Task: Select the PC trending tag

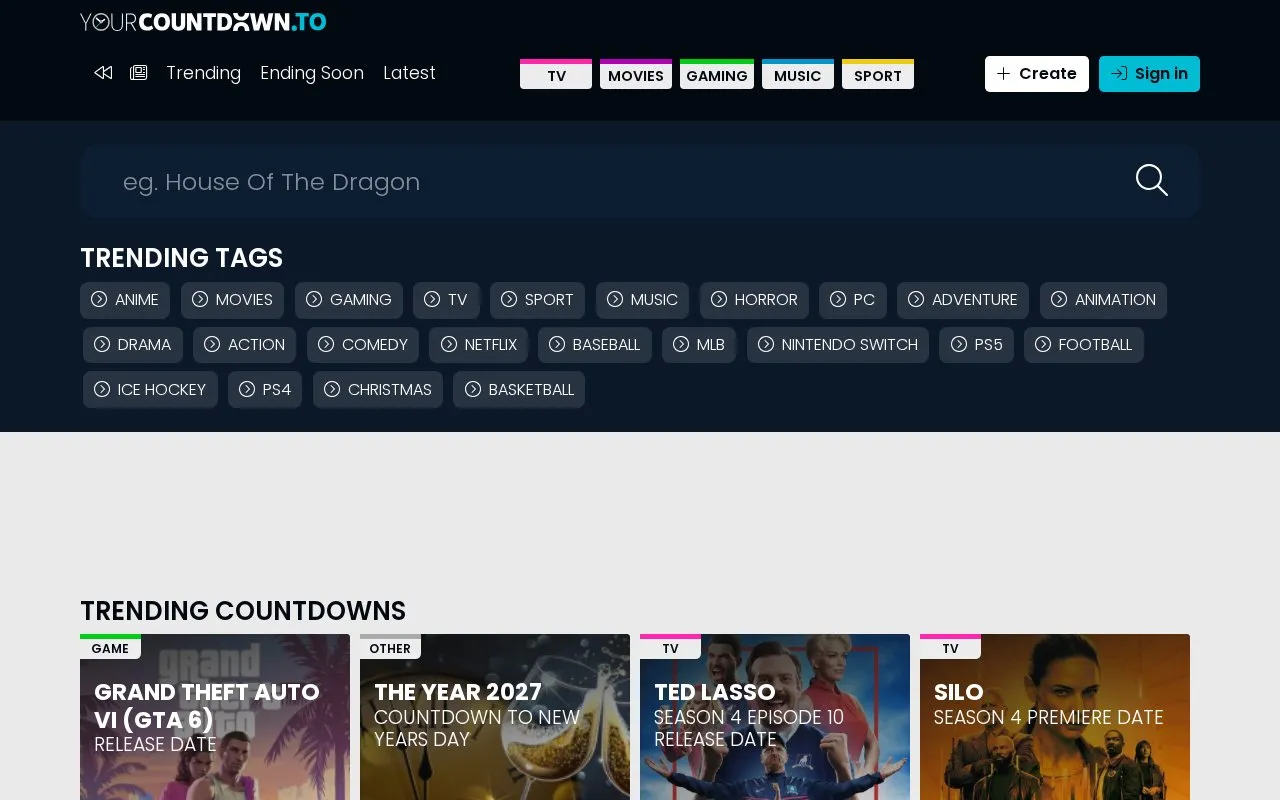Action: [x=853, y=300]
